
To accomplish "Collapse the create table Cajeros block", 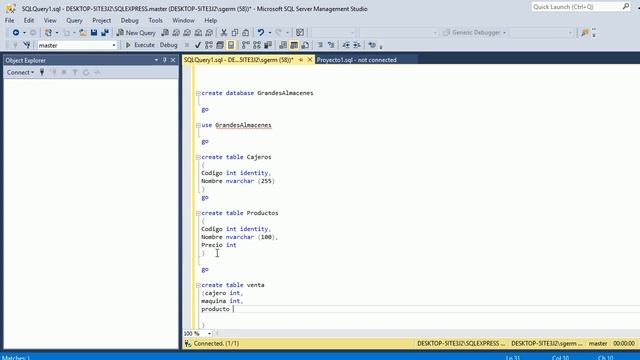I will click(198, 157).
